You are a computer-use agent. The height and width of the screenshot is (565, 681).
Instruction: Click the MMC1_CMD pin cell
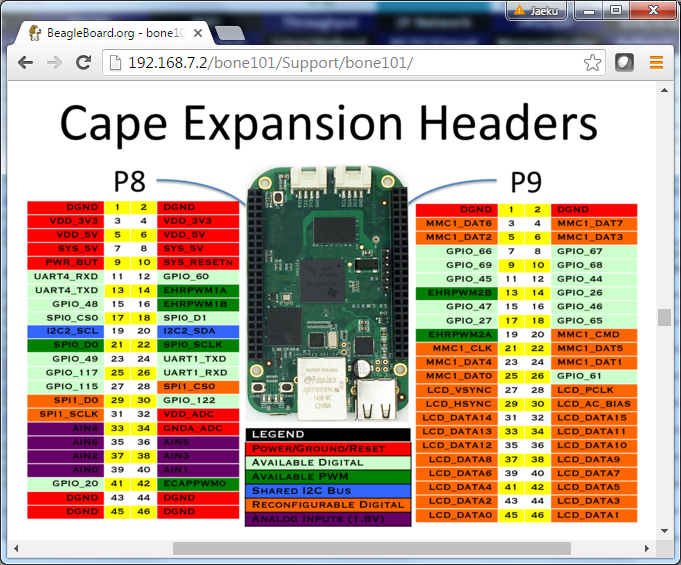[x=594, y=335]
